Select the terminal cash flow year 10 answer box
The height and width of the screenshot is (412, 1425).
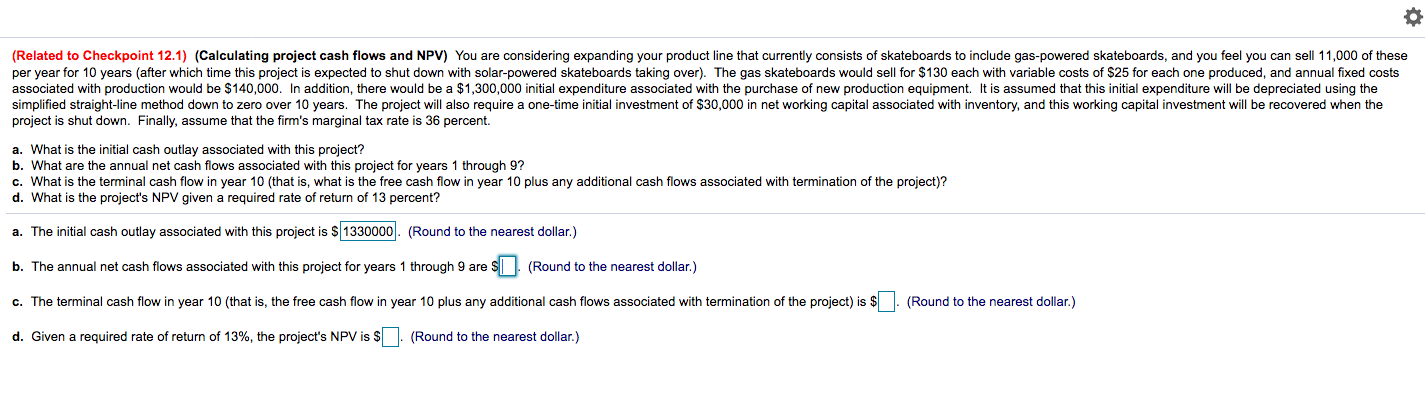click(887, 302)
